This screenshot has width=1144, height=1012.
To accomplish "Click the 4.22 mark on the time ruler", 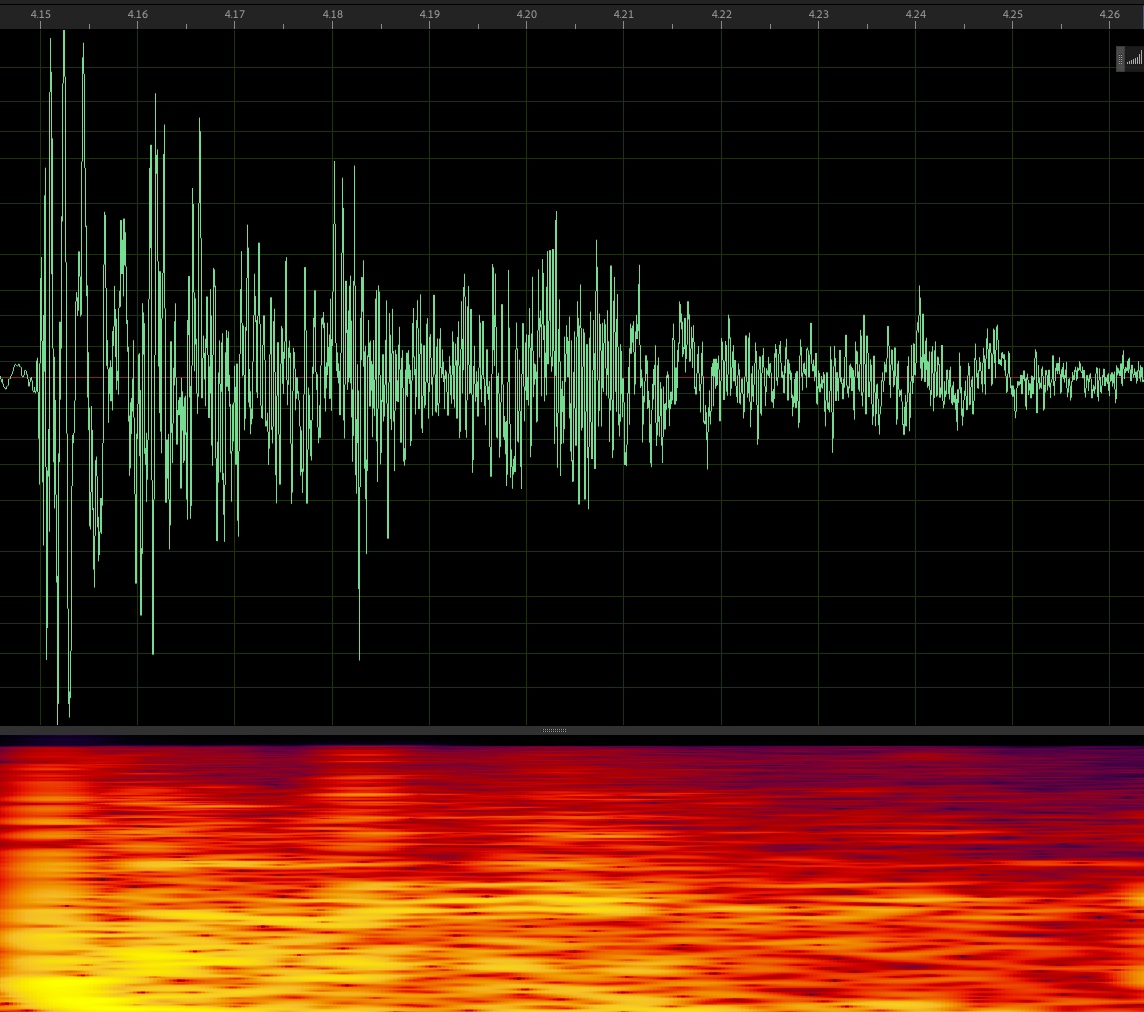I will pyautogui.click(x=721, y=15).
